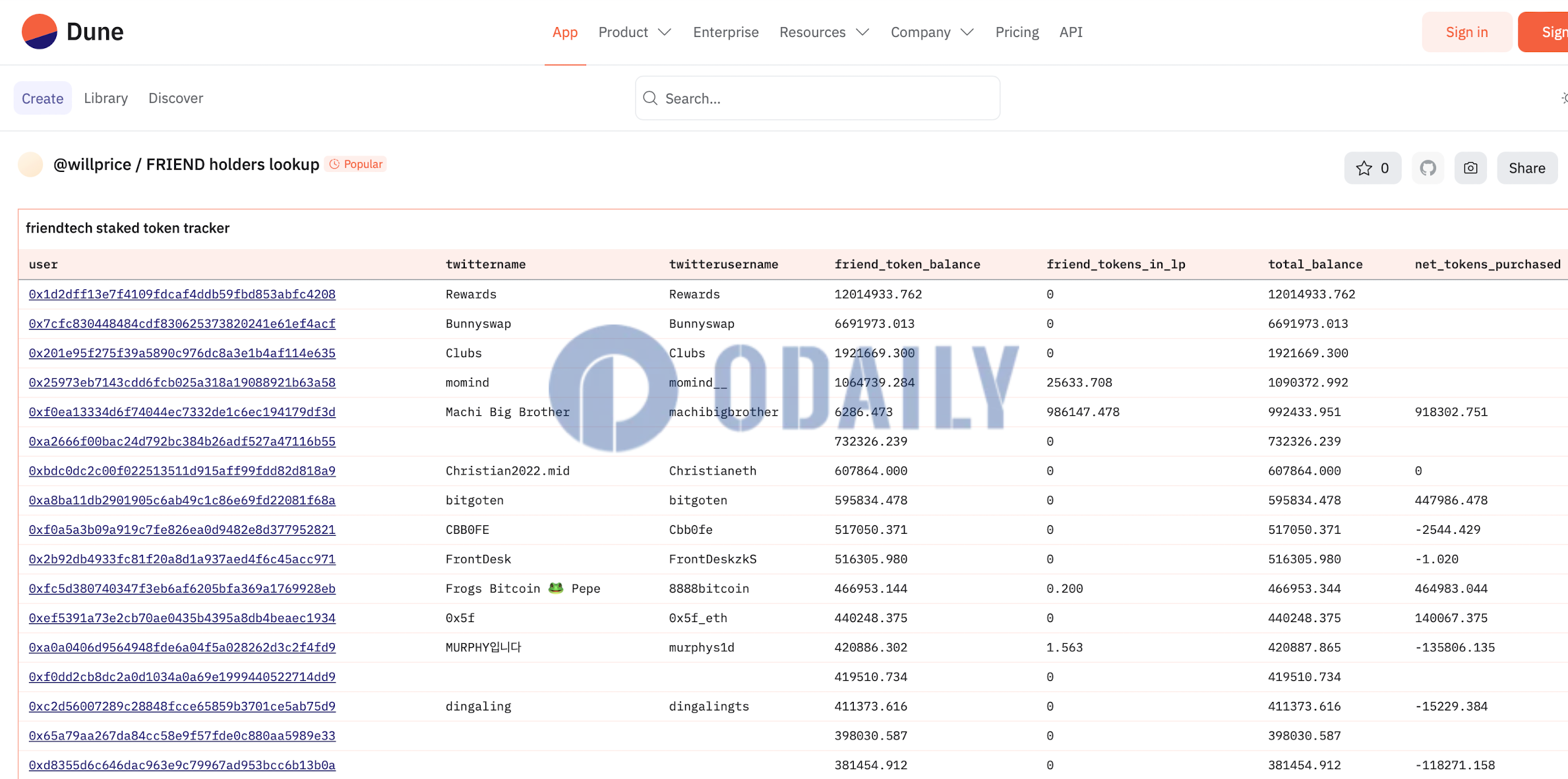1568x779 pixels.
Task: Open address 0x1d2dff13e7f4109fdcaf4ddb59fbd853abfc4208
Action: coord(182,294)
